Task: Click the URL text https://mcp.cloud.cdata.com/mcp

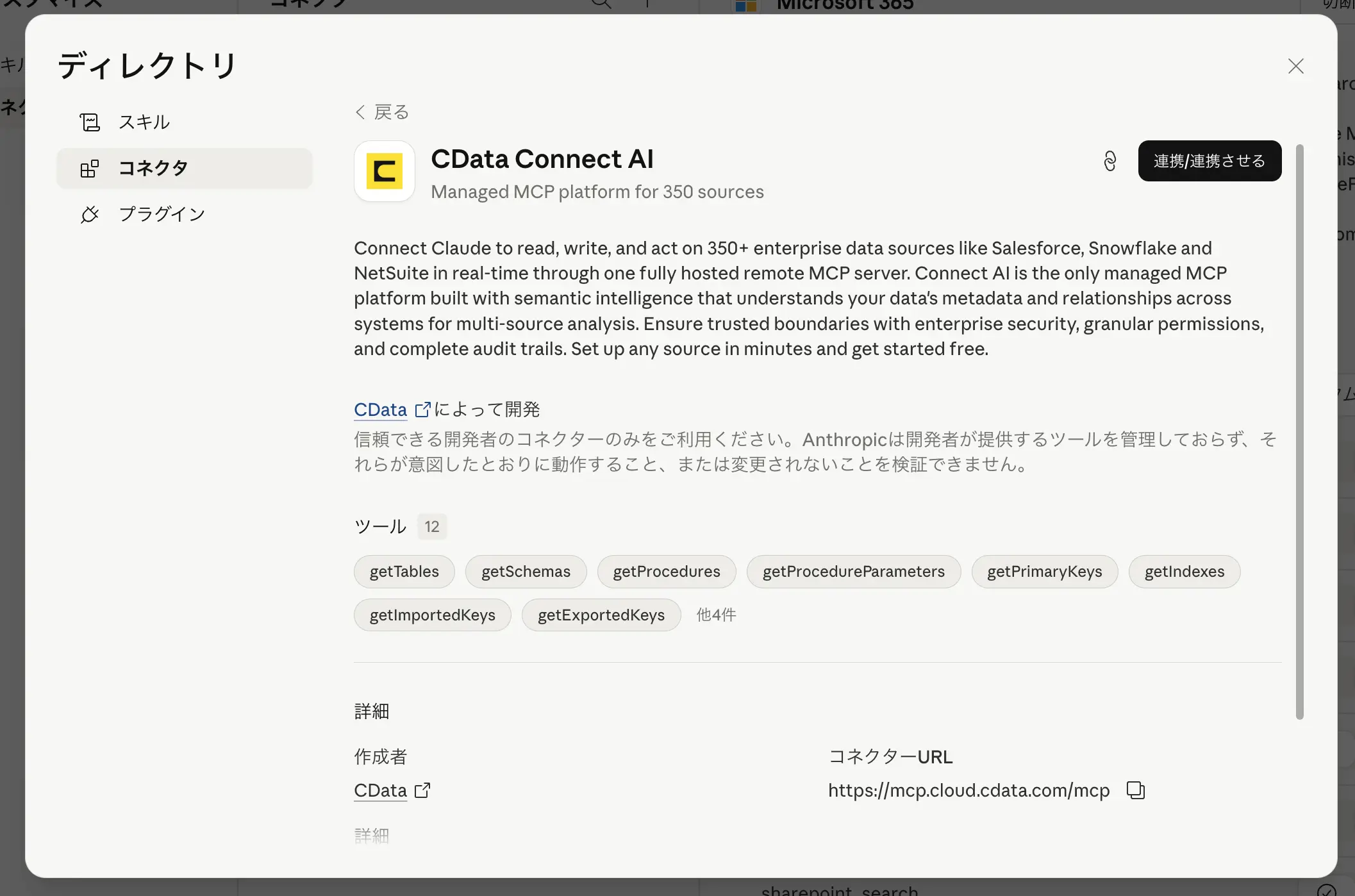Action: pos(968,790)
